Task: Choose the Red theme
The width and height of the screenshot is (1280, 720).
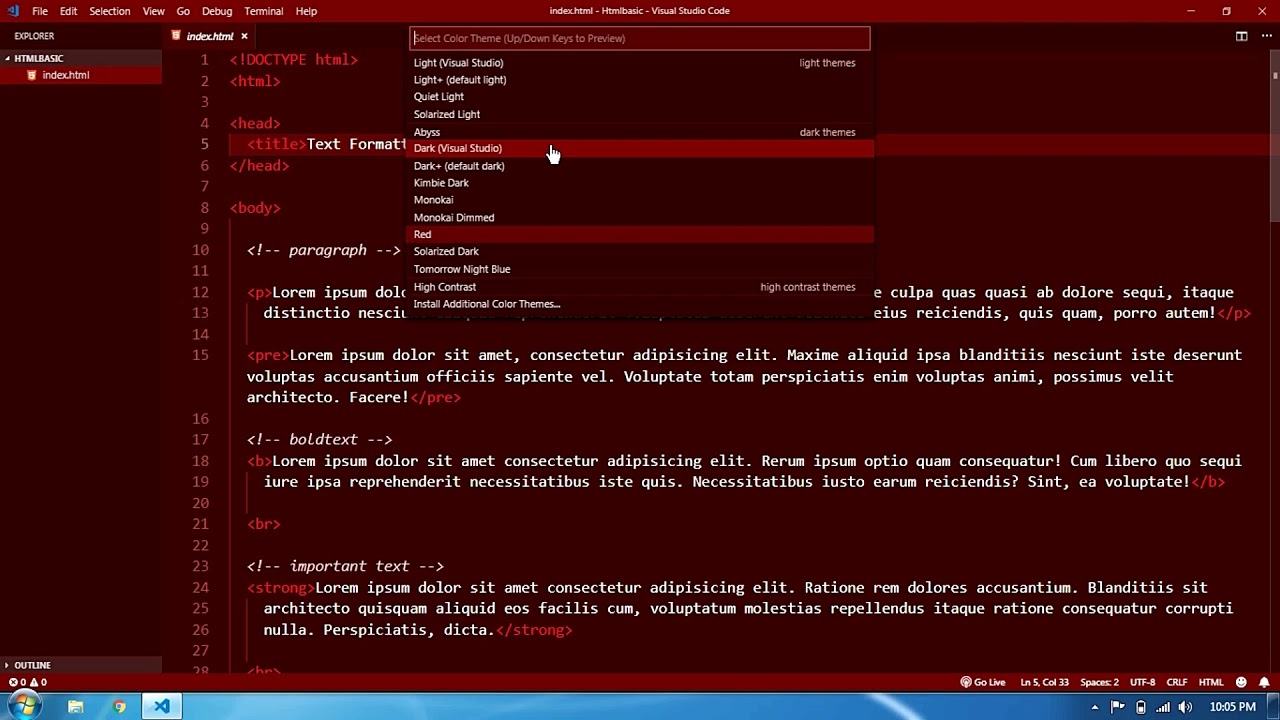Action: point(641,234)
